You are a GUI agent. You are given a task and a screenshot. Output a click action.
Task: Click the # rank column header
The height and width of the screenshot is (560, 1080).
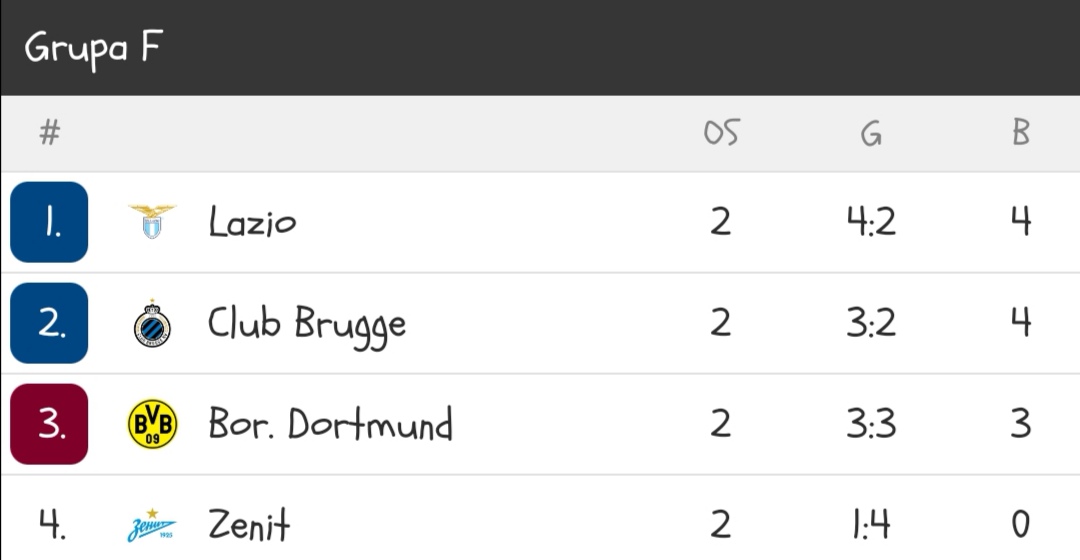49,133
